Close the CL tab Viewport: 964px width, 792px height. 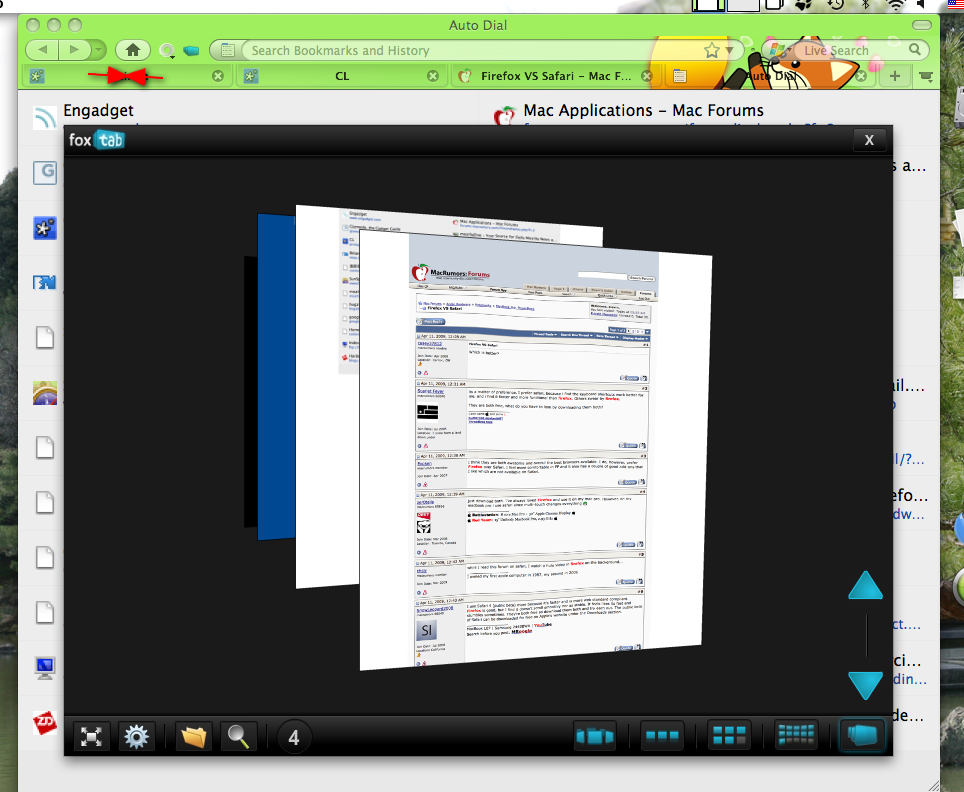[x=433, y=76]
